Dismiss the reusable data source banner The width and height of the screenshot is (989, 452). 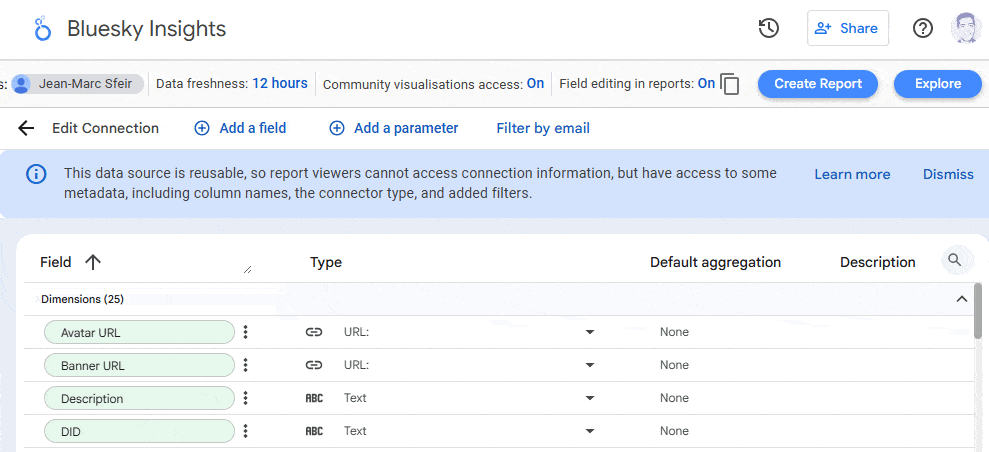click(x=949, y=175)
